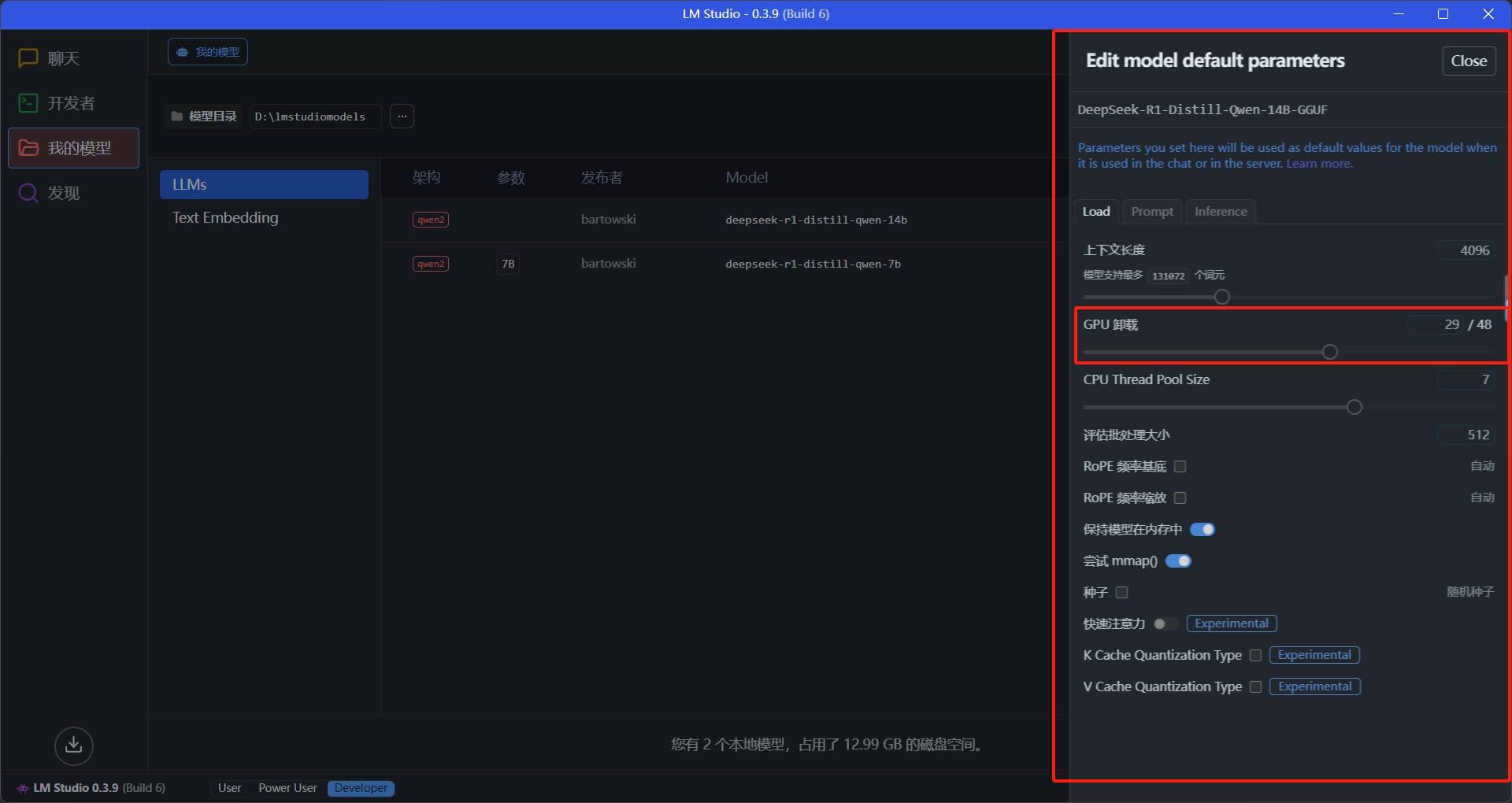Toggle the 尝试 mmap() switch

tap(1178, 561)
